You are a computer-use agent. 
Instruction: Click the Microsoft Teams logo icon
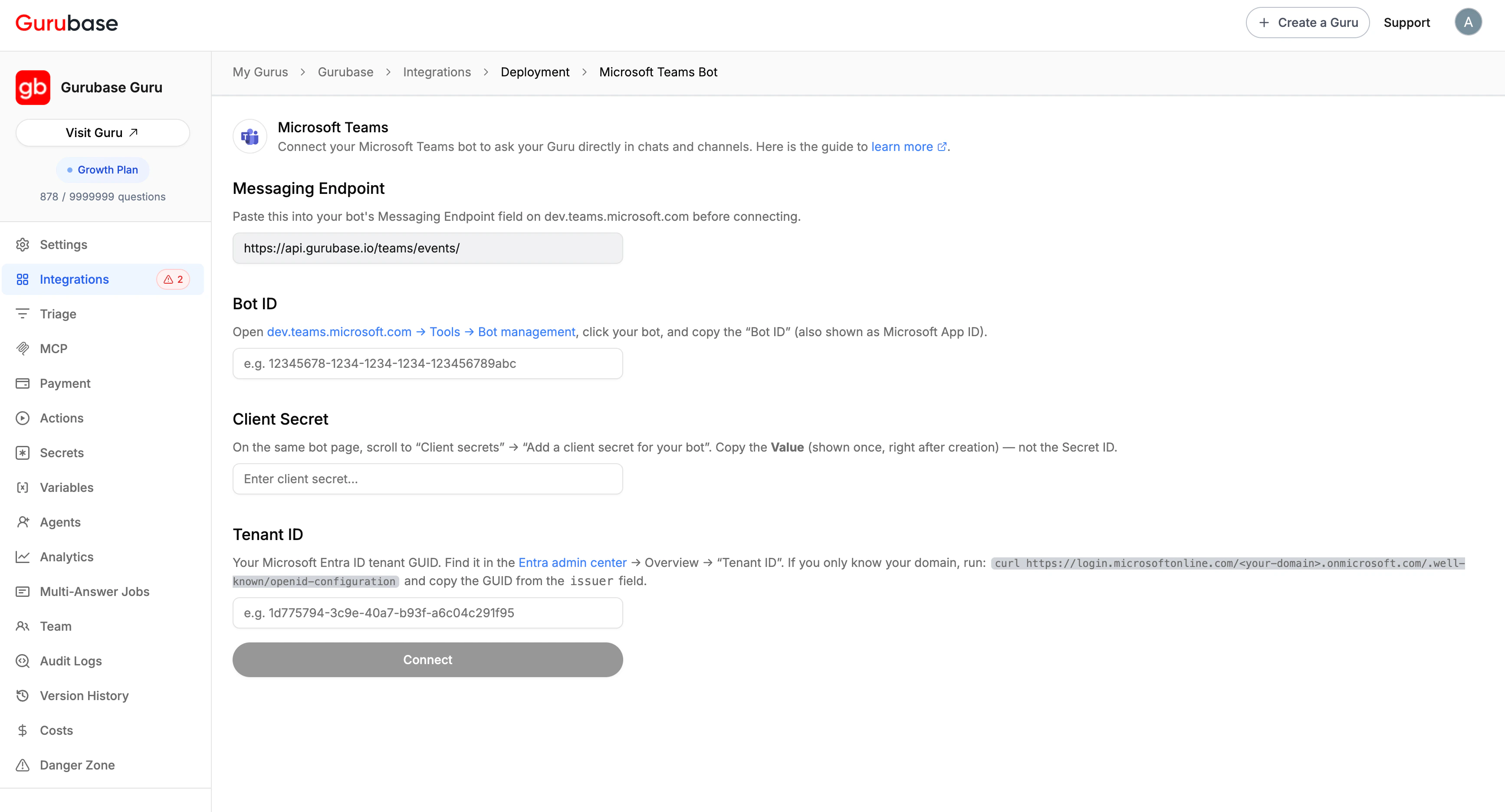click(x=250, y=137)
